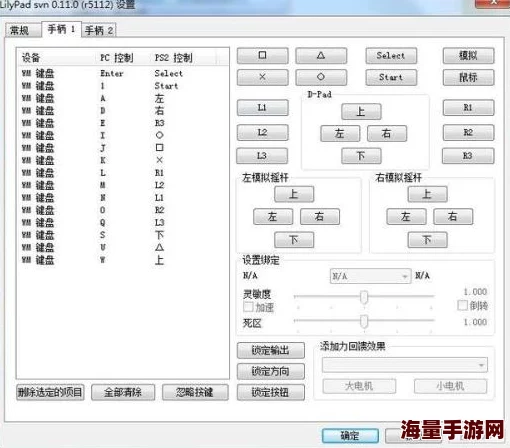
Task: Select the J key binding row
Action: [x=122, y=148]
